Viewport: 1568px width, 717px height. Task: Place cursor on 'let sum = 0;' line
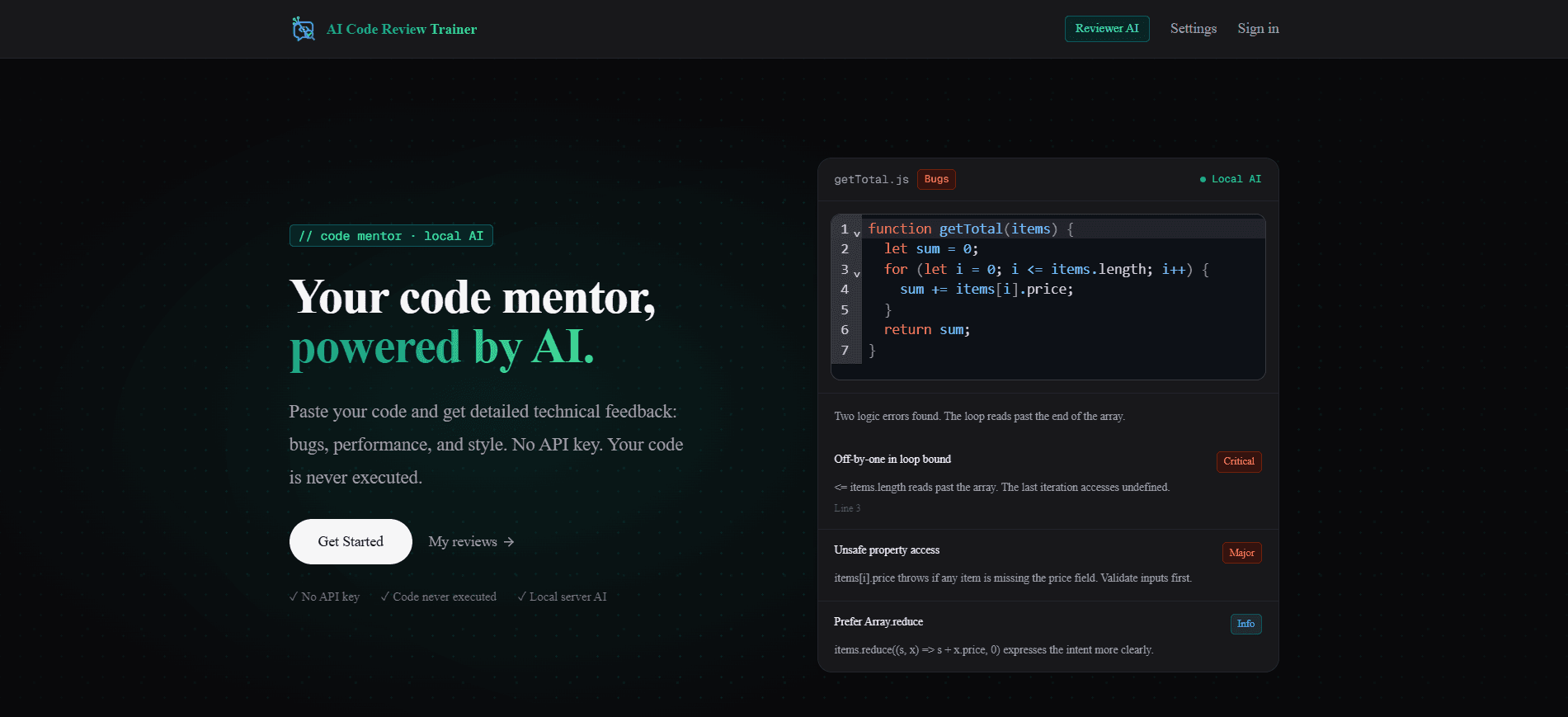coord(931,249)
